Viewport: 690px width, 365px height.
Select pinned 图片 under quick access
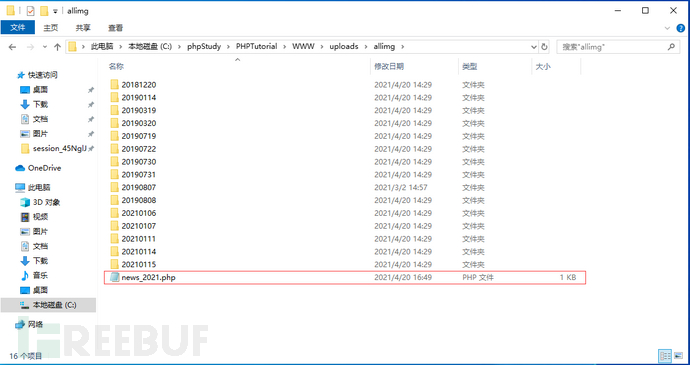coord(40,133)
